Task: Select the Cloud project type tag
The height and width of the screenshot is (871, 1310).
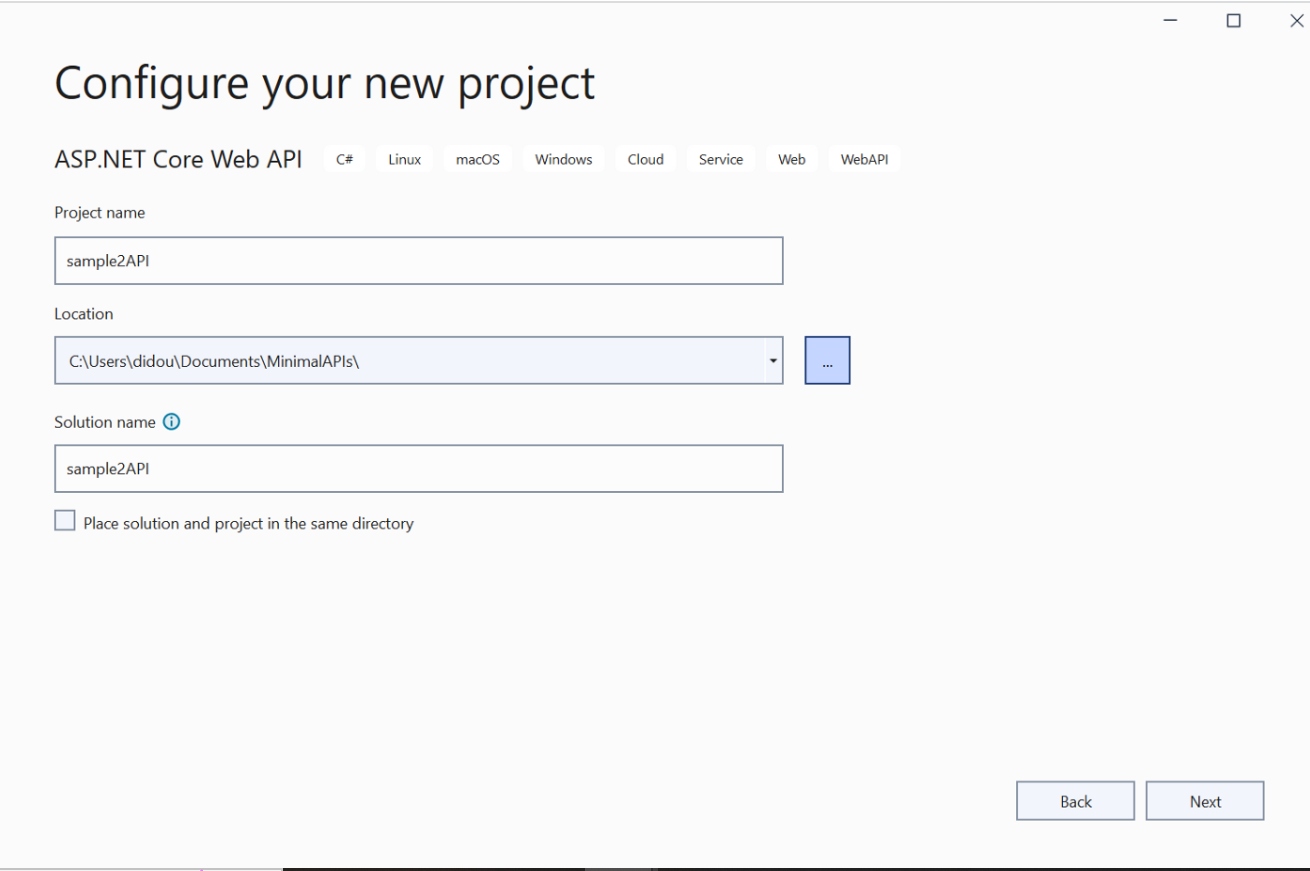Action: click(x=645, y=160)
